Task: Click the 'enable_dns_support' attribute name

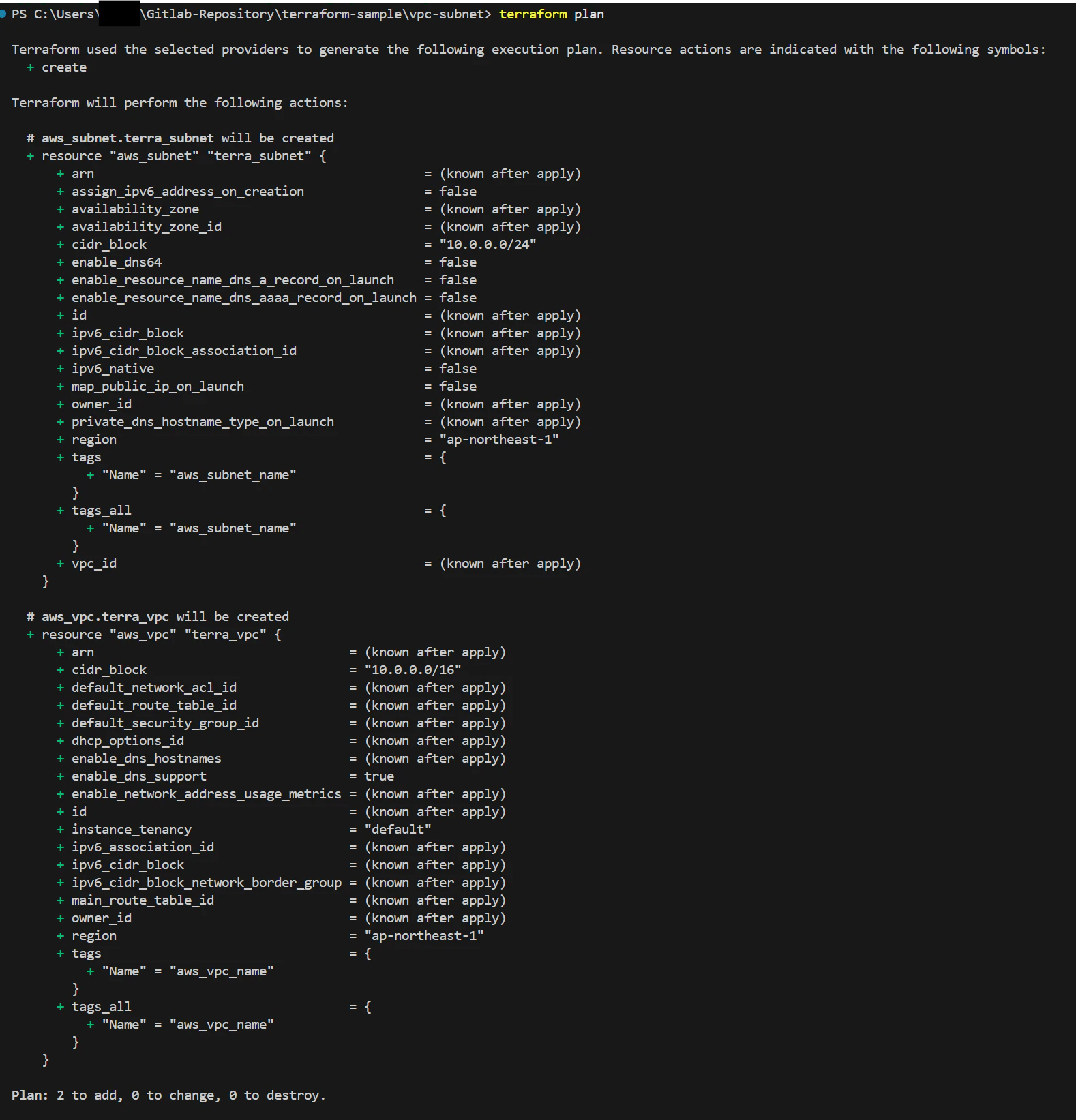Action: click(139, 776)
